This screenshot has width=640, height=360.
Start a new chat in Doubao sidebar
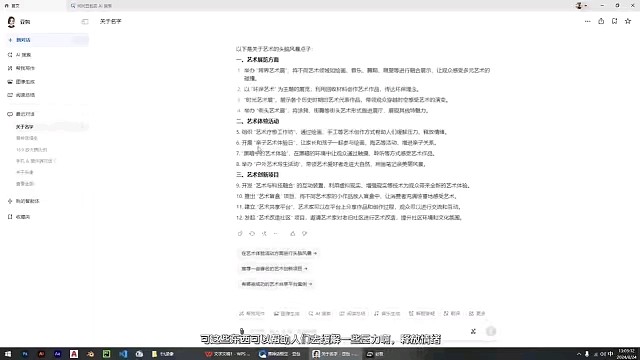pos(48,40)
